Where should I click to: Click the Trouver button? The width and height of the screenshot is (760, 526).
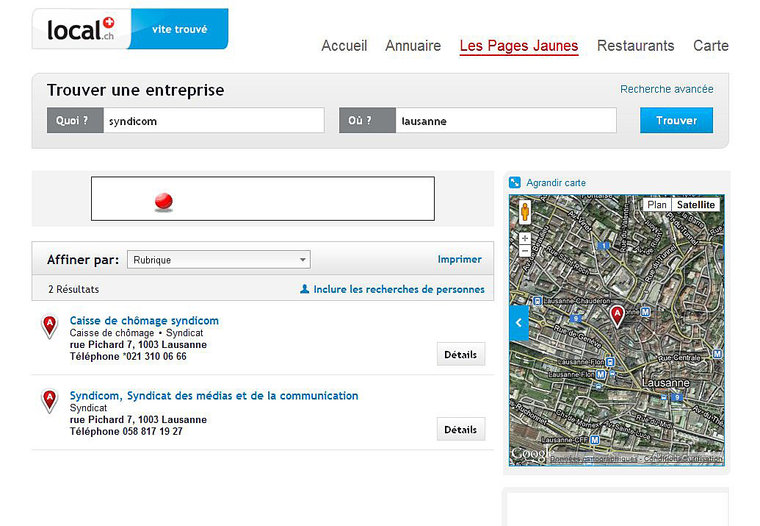[x=676, y=120]
